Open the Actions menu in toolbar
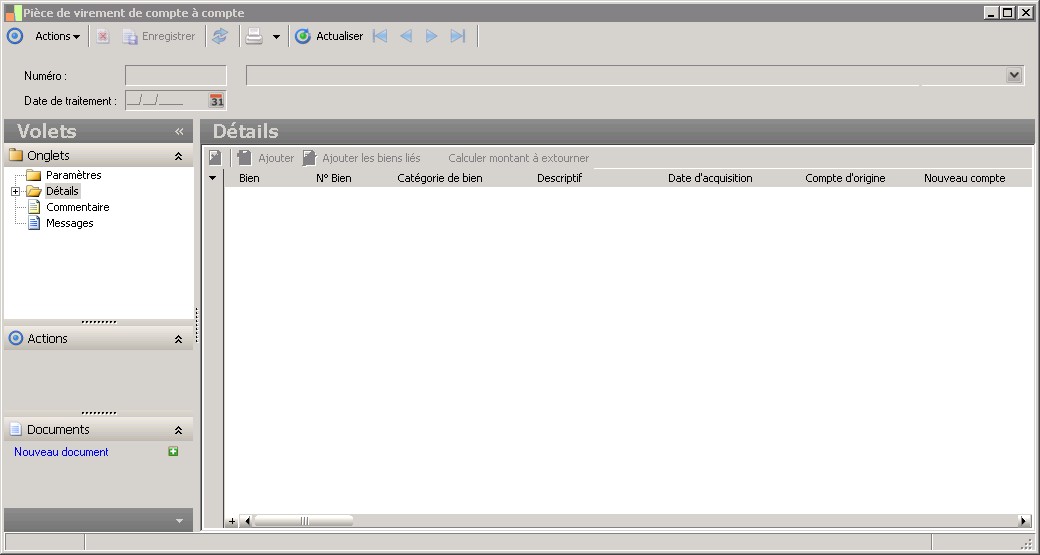Viewport: 1040px width, 555px height. [x=58, y=36]
